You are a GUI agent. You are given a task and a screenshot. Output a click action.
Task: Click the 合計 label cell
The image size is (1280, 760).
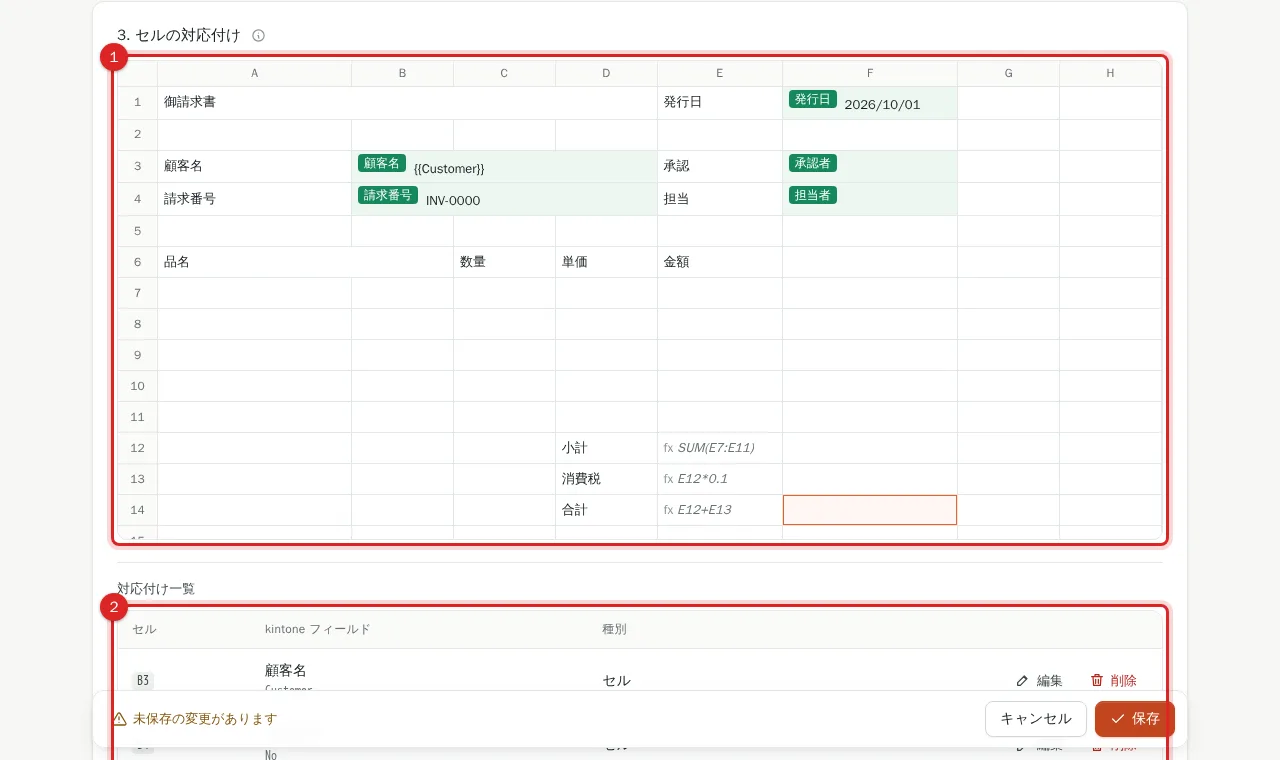pos(606,510)
